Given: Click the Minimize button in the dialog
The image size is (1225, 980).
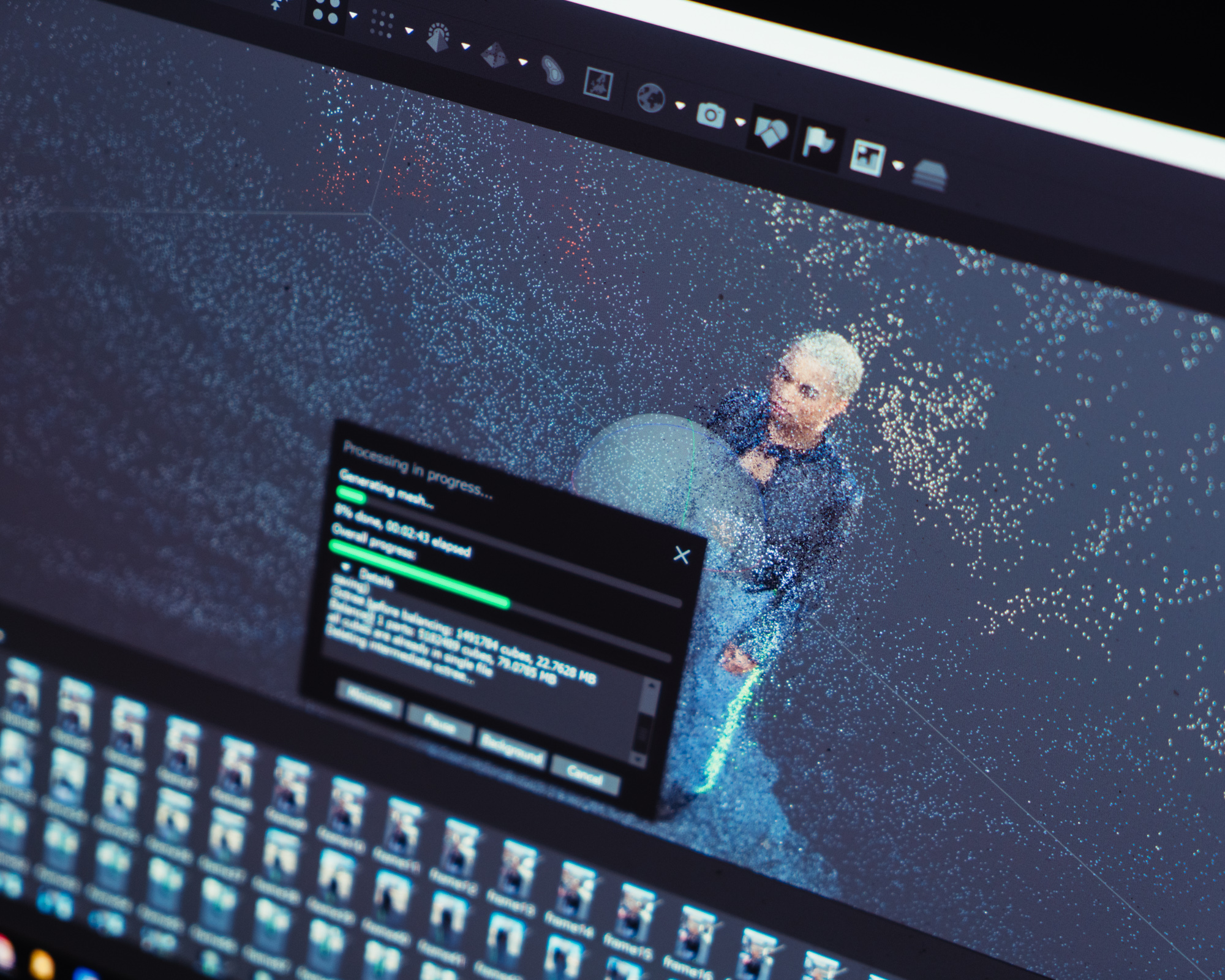Looking at the screenshot, I should pyautogui.click(x=370, y=698).
